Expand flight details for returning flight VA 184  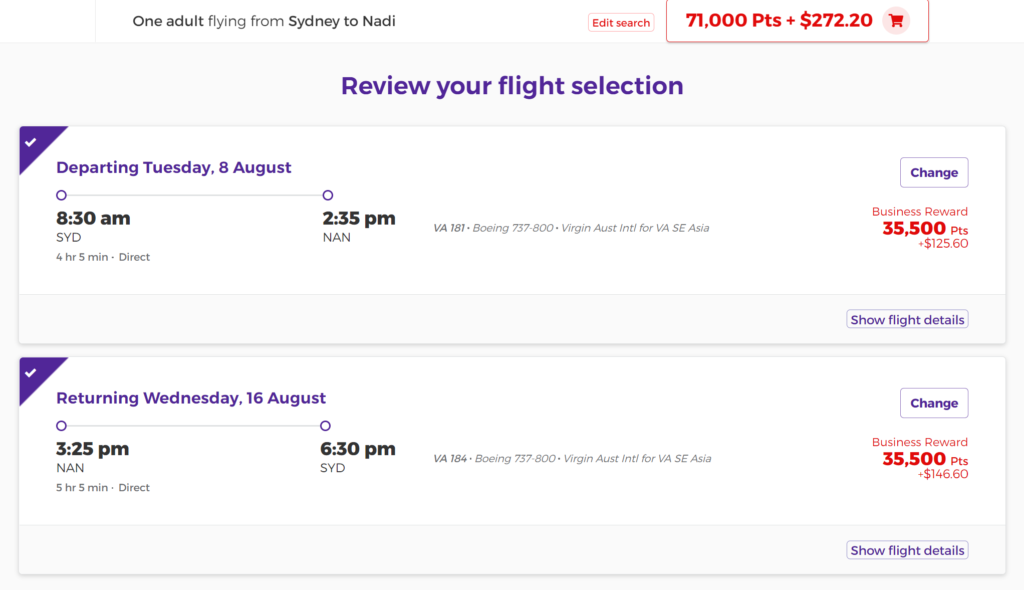click(x=907, y=550)
